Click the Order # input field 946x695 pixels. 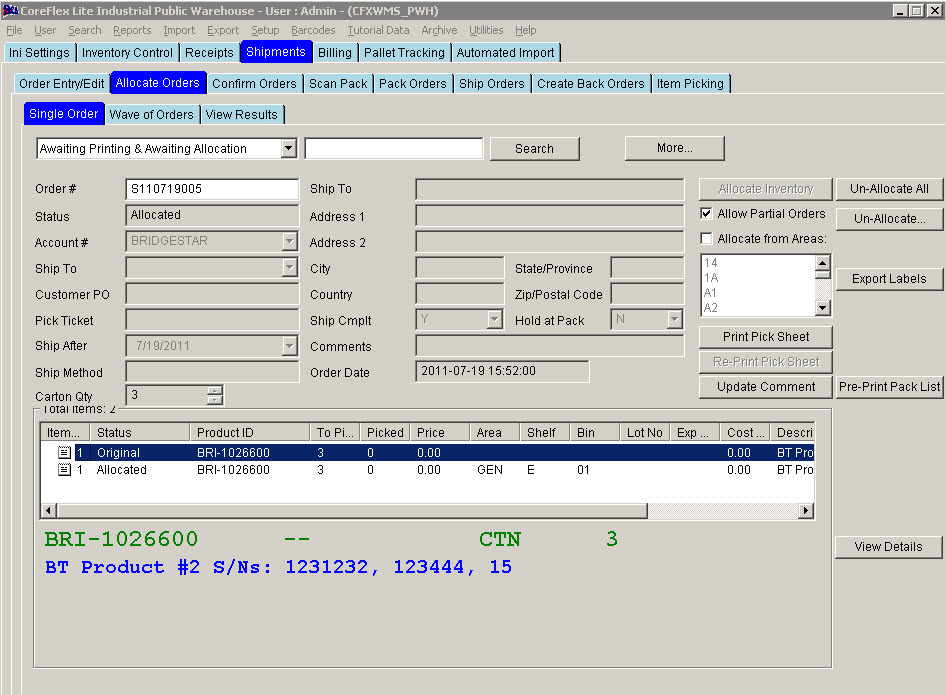[x=212, y=189]
